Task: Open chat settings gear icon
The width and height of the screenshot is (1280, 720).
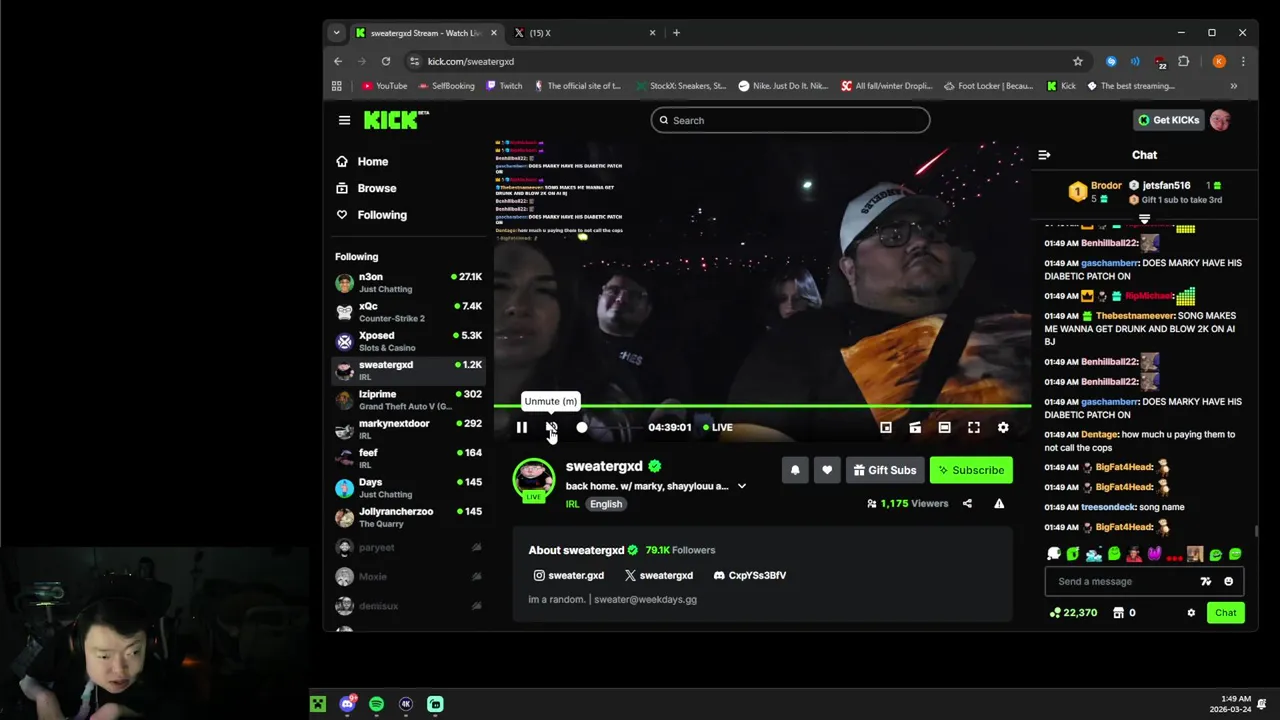Action: point(1191,613)
